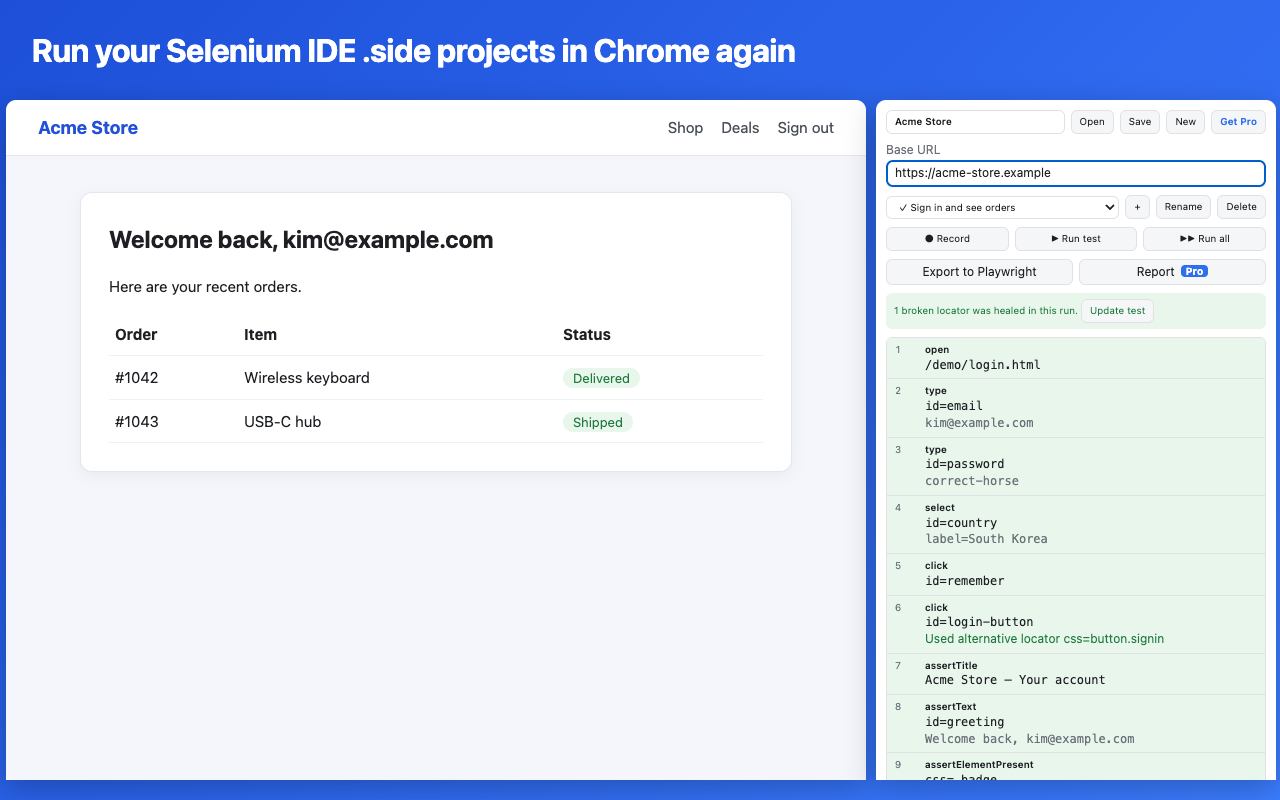Select step 1 open command
This screenshot has width=1280, height=800.
coord(1076,358)
